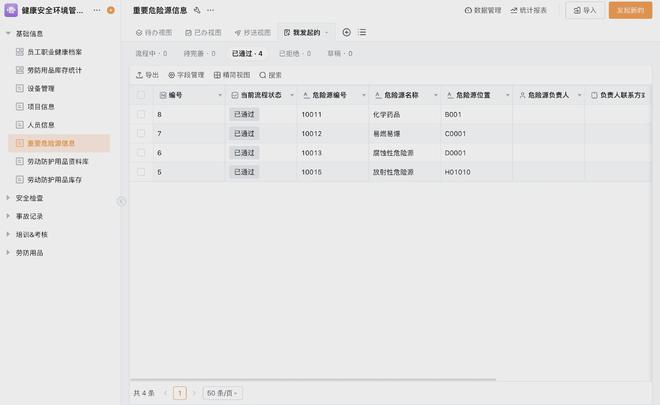The width and height of the screenshot is (660, 405).
Task: Open the 编号 column dropdown arrow
Action: point(220,95)
